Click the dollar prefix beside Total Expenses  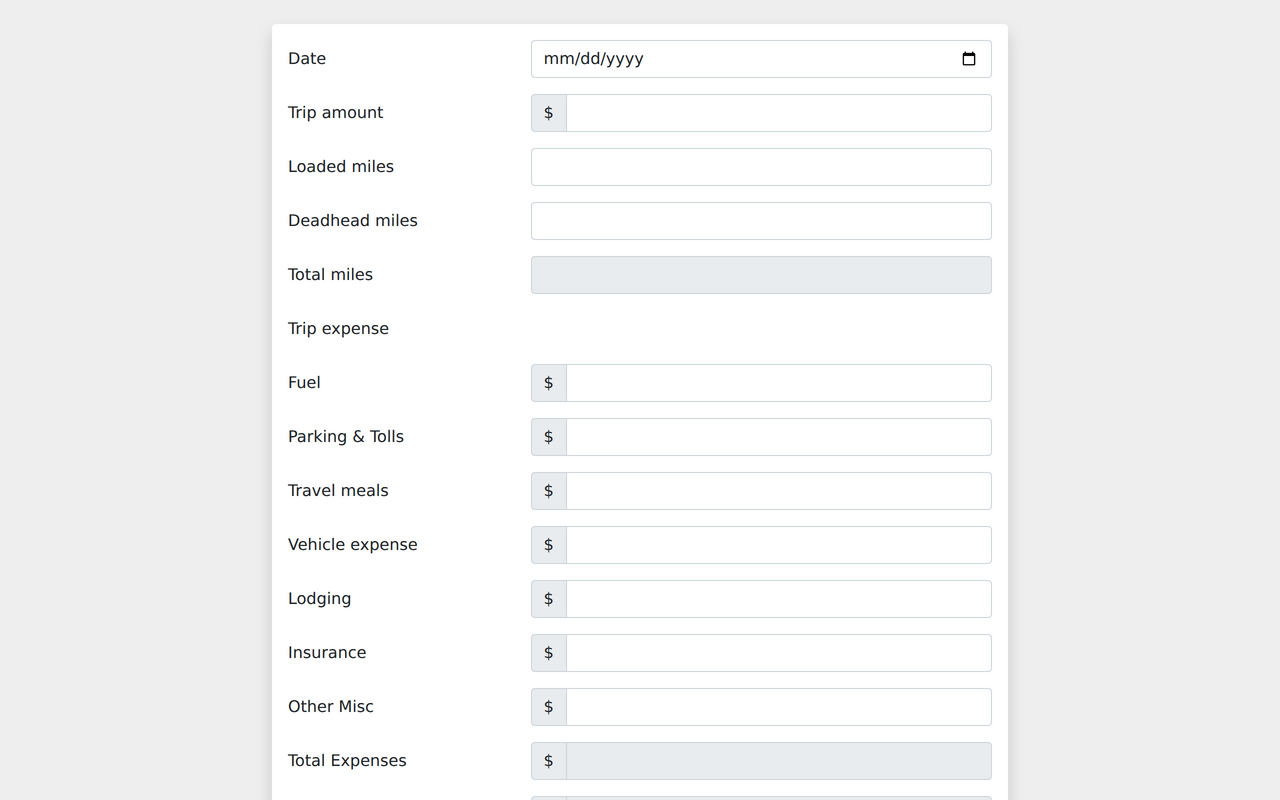(548, 761)
